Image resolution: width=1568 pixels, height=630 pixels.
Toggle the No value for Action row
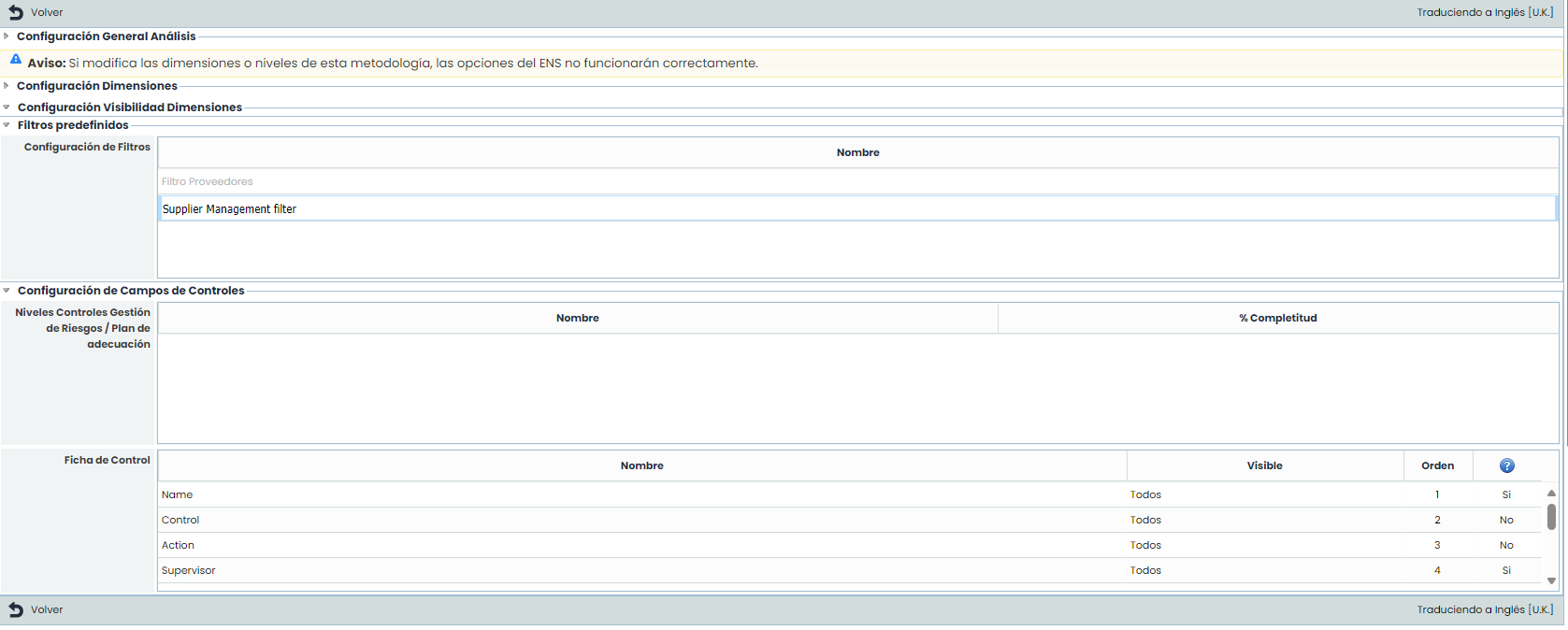click(1505, 545)
